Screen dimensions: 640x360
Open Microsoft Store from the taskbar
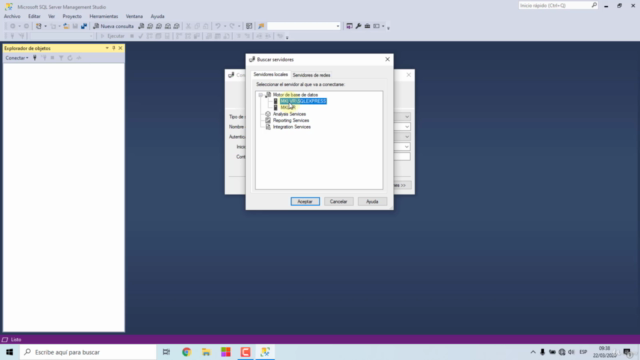(226, 352)
